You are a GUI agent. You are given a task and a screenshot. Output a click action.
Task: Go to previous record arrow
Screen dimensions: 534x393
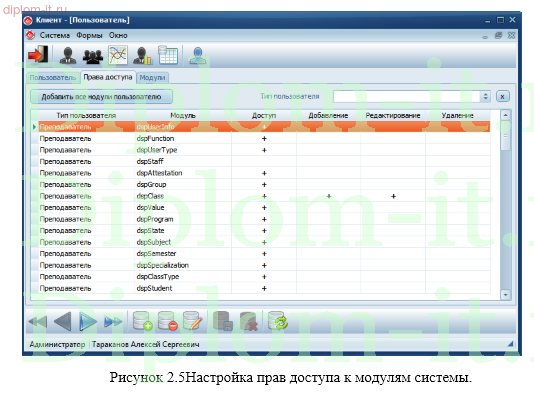click(x=63, y=321)
